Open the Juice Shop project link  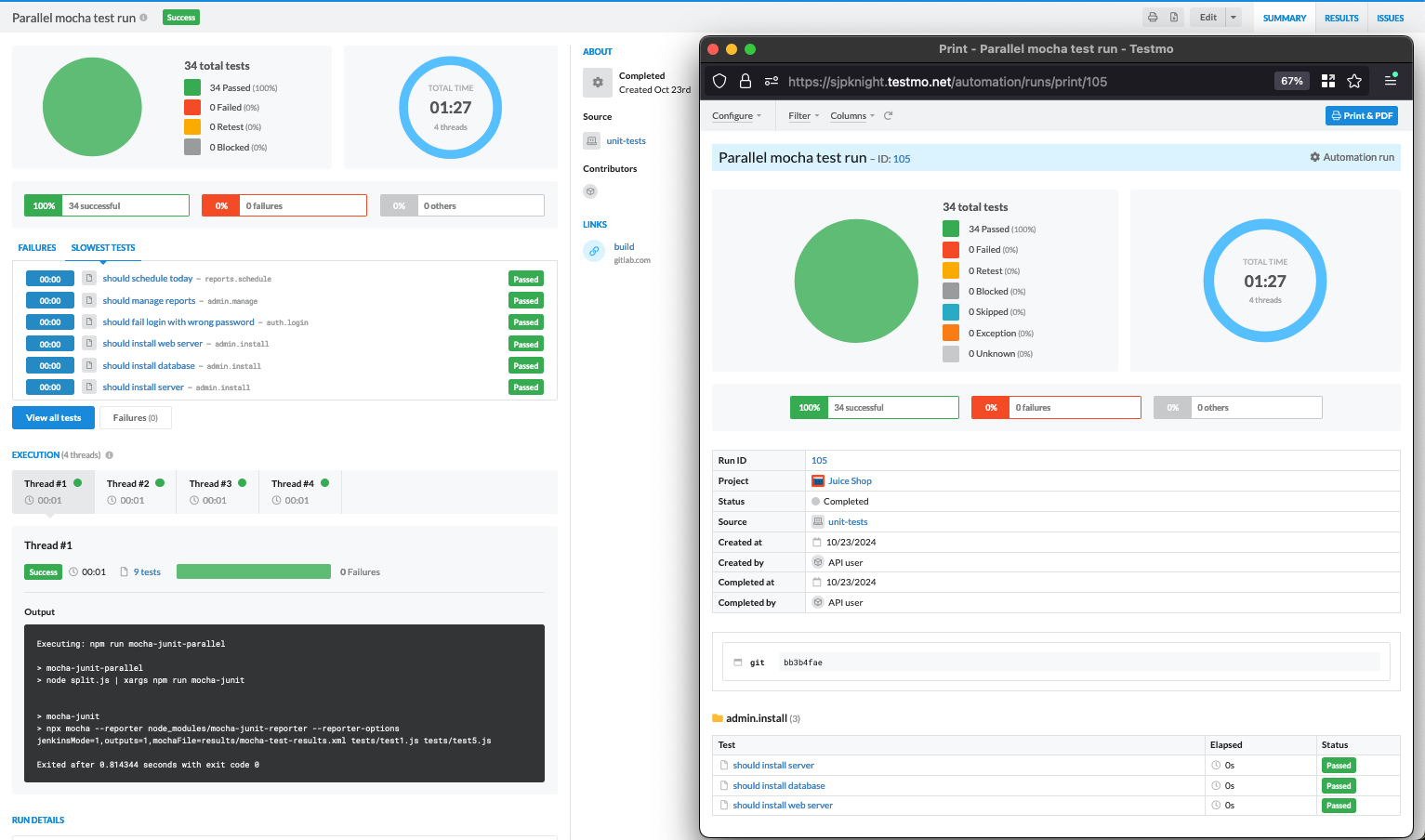850,481
